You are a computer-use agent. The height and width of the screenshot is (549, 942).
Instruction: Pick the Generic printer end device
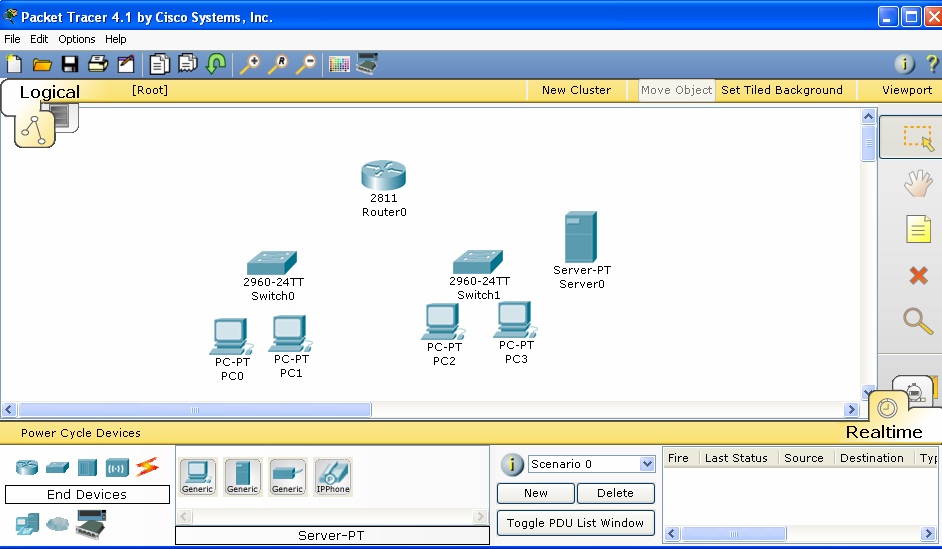tap(287, 476)
